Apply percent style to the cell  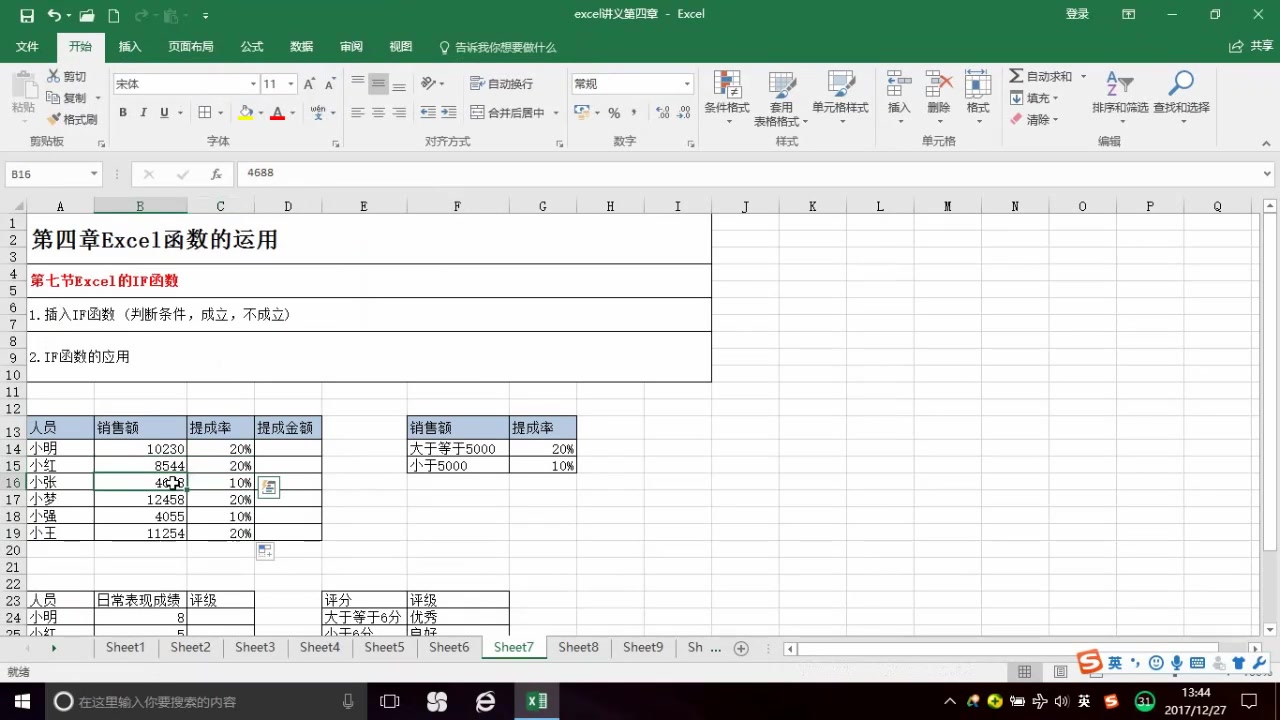tap(615, 113)
